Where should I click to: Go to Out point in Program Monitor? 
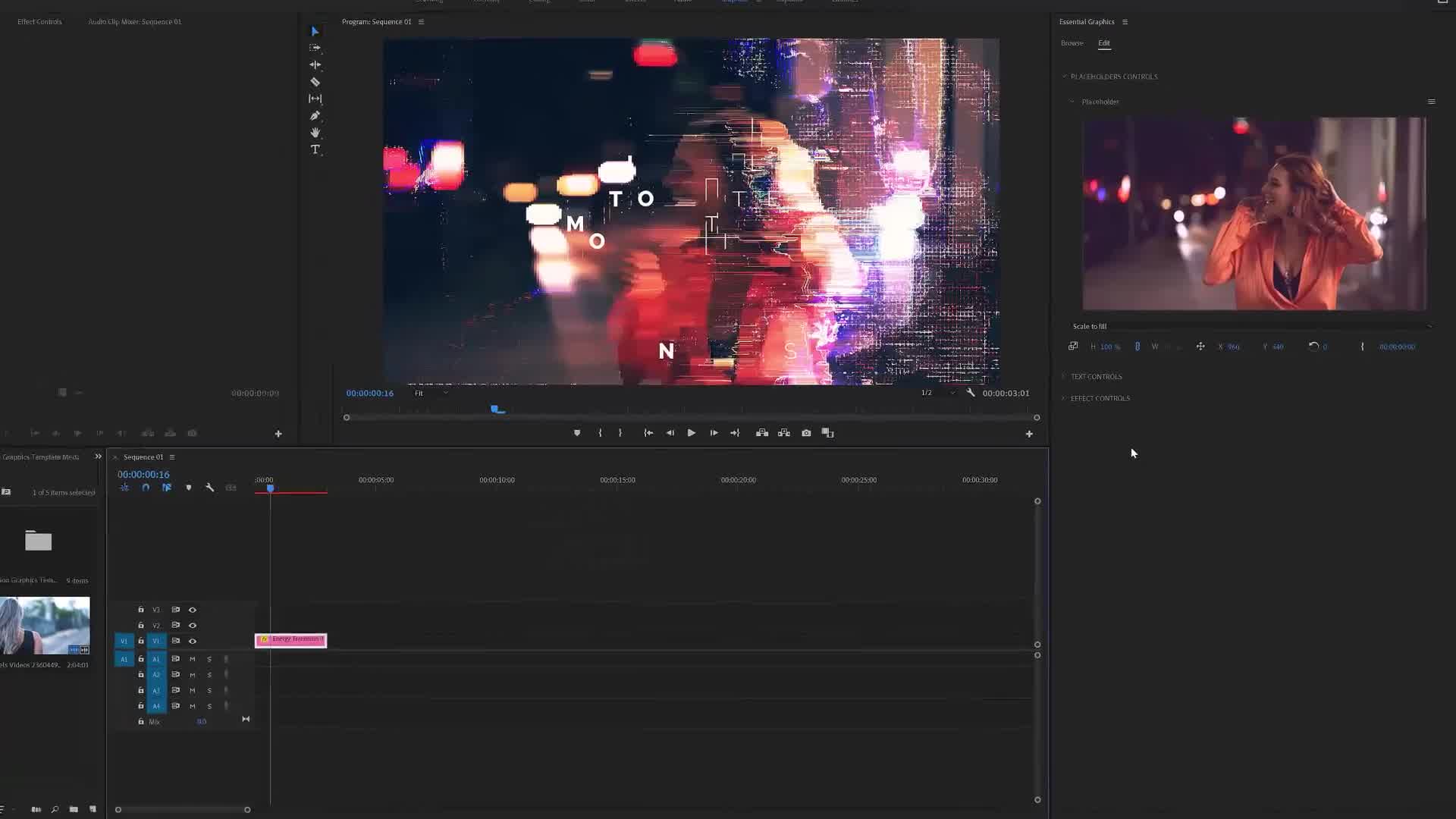tap(735, 433)
